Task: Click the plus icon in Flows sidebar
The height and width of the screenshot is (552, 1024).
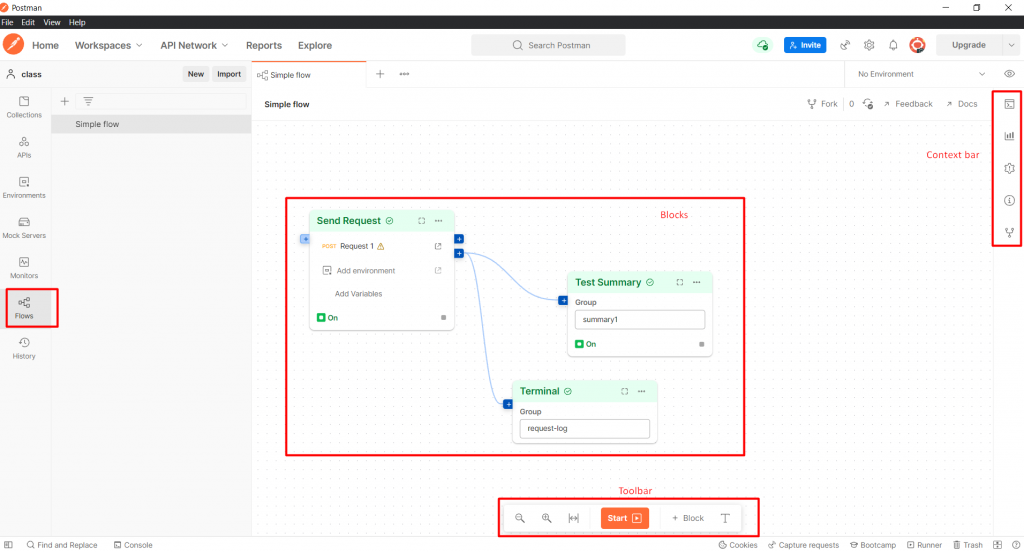Action: pos(65,101)
